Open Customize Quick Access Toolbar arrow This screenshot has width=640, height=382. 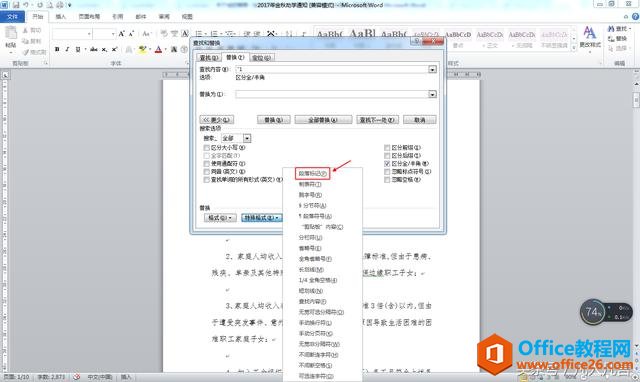70,5
